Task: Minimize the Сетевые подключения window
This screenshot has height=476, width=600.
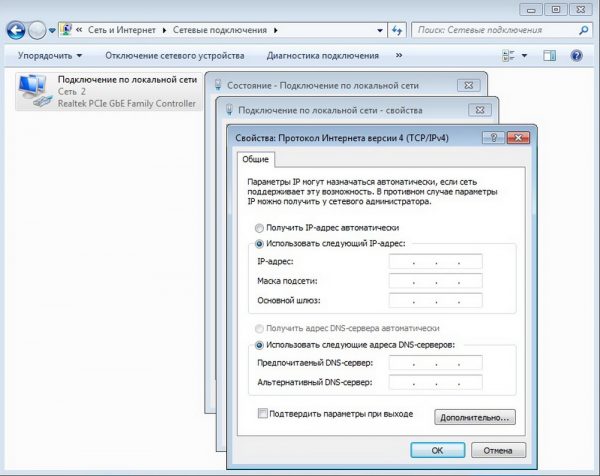Action: [x=531, y=10]
